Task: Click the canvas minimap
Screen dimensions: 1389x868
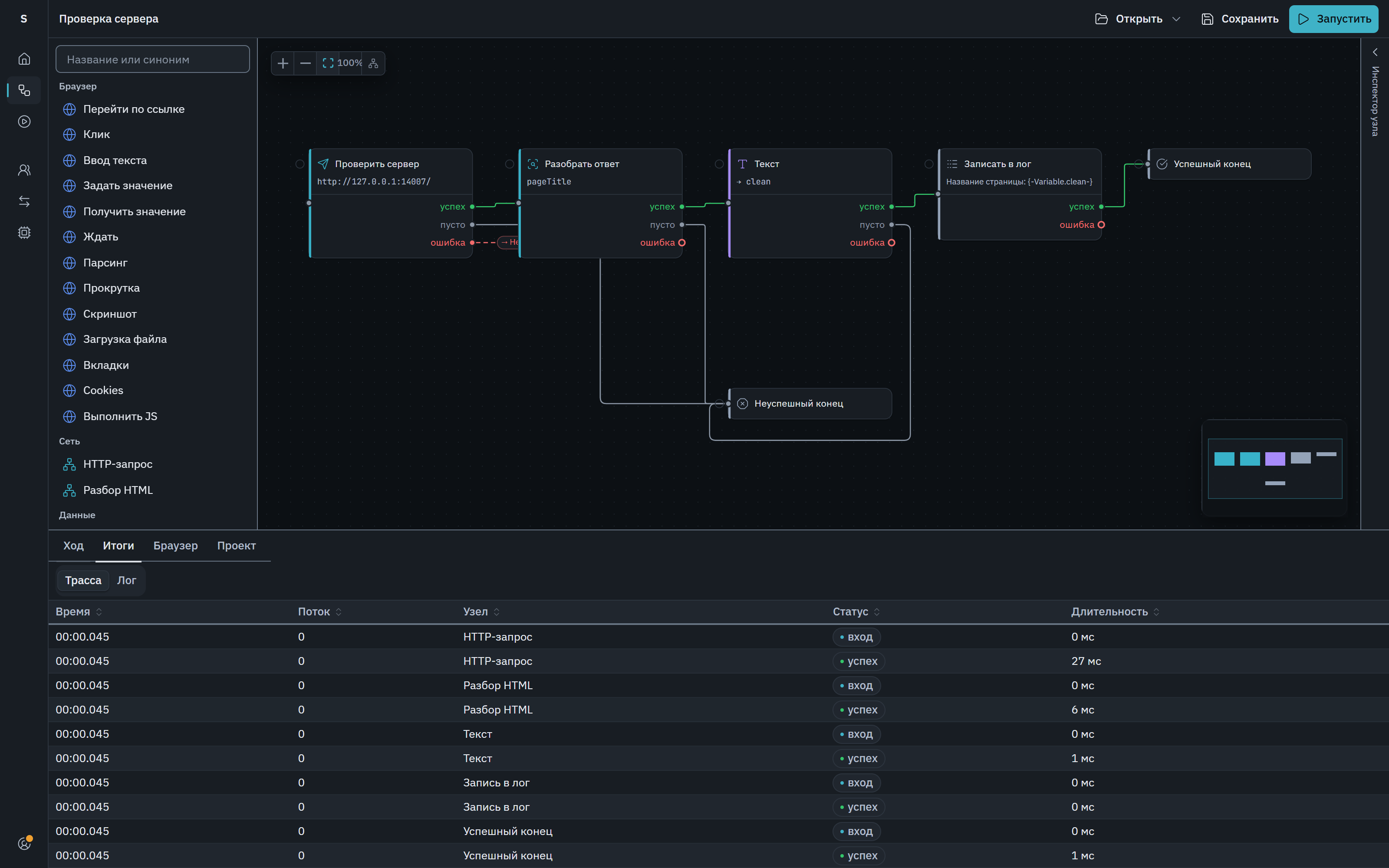Action: [1275, 468]
